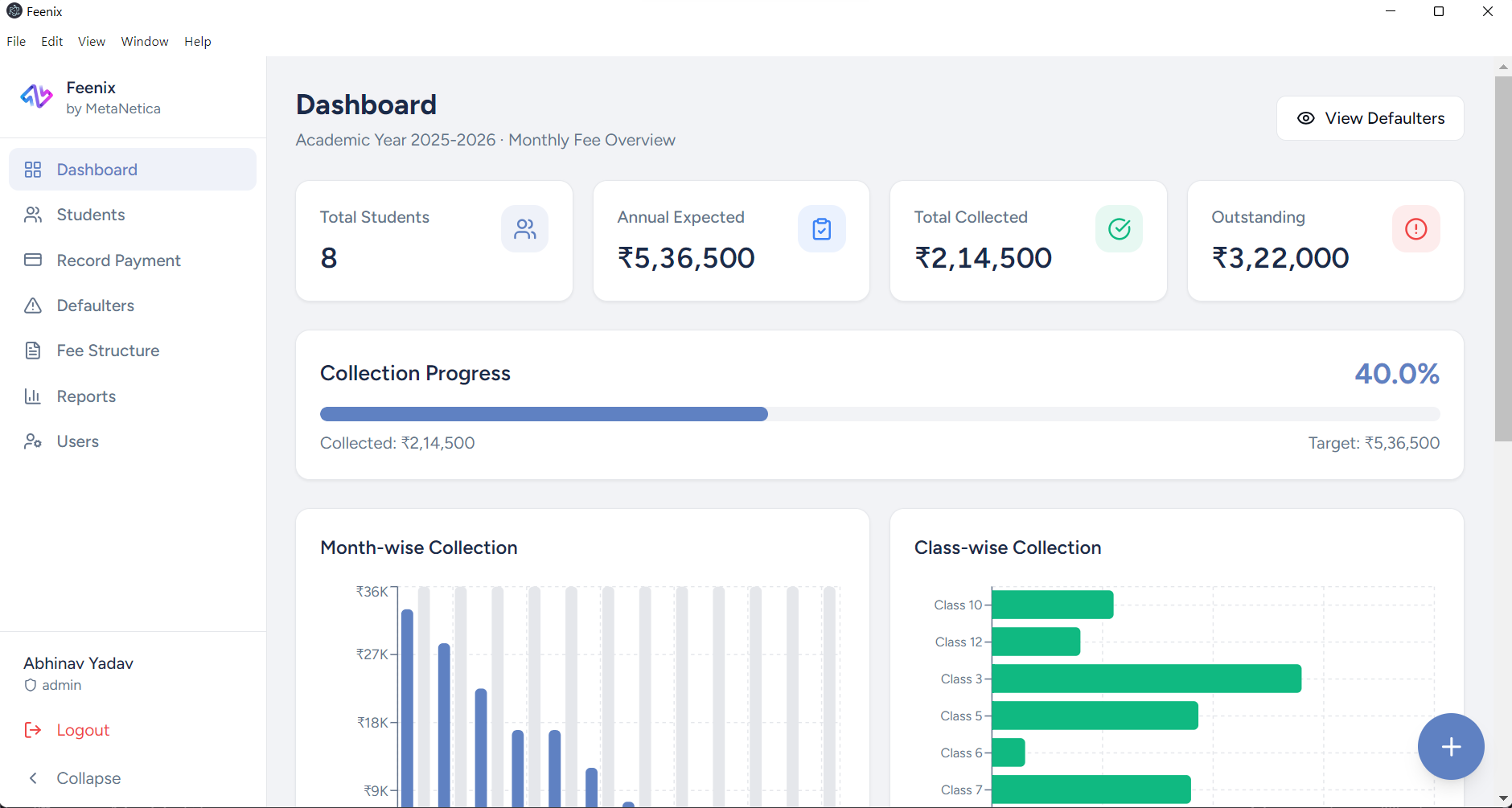Click the Fee Structure document icon
Image resolution: width=1512 pixels, height=808 pixels.
click(33, 351)
